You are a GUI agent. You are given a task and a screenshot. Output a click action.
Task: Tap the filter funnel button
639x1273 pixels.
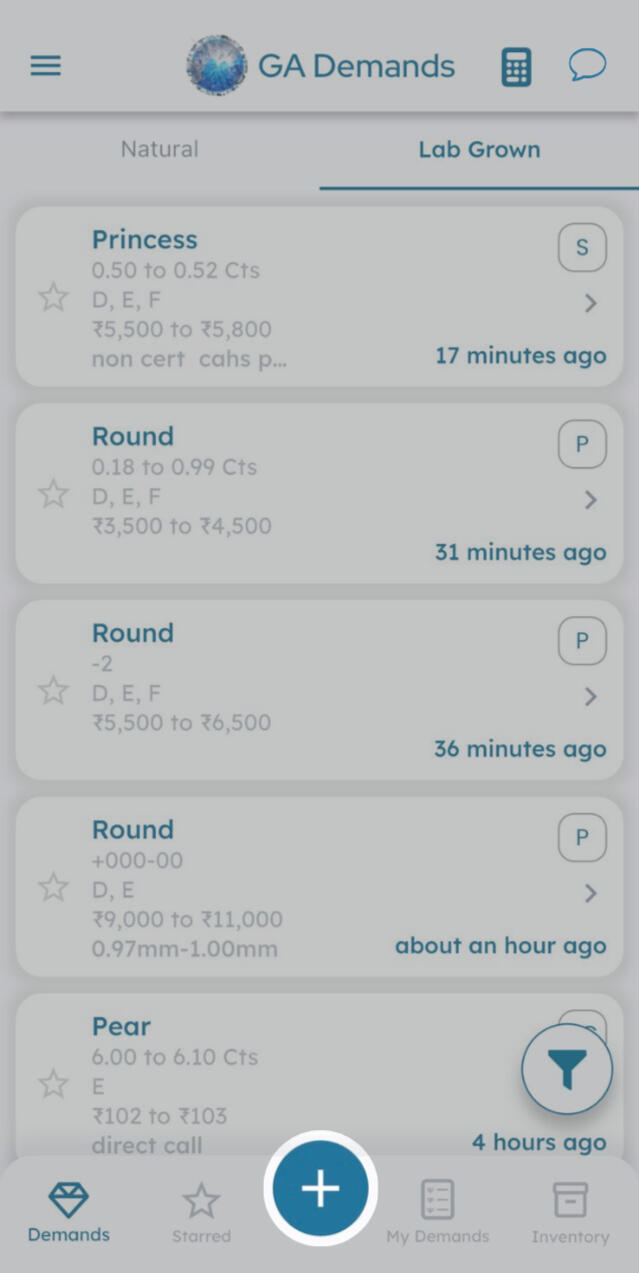click(567, 1070)
